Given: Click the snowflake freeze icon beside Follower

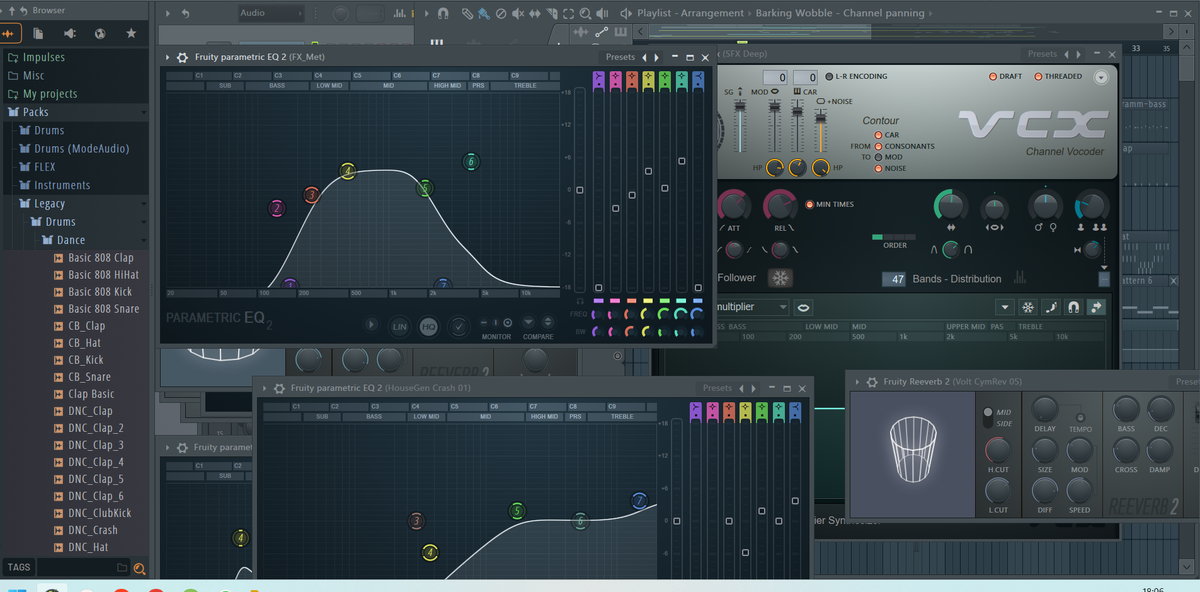Looking at the screenshot, I should click(x=779, y=278).
